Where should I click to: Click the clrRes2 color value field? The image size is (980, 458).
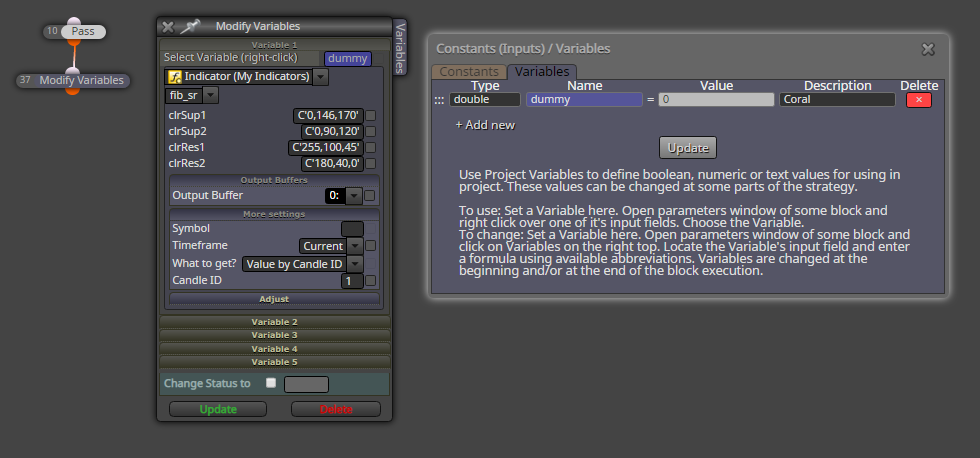[x=332, y=164]
